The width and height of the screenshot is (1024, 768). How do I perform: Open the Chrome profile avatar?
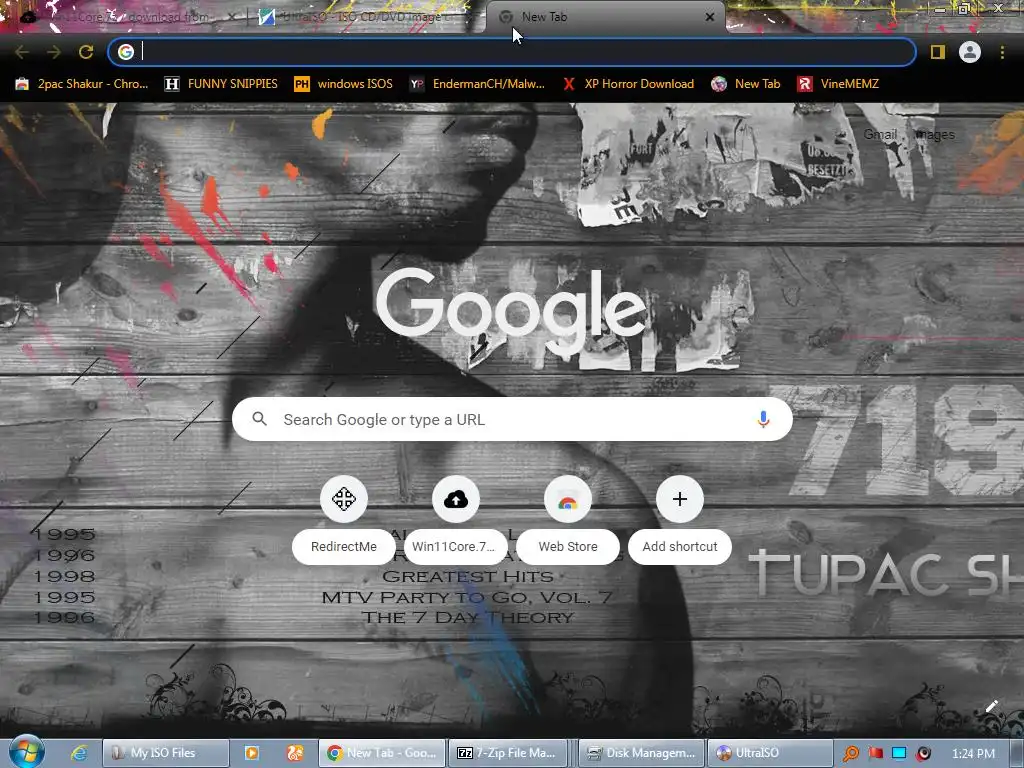[970, 52]
